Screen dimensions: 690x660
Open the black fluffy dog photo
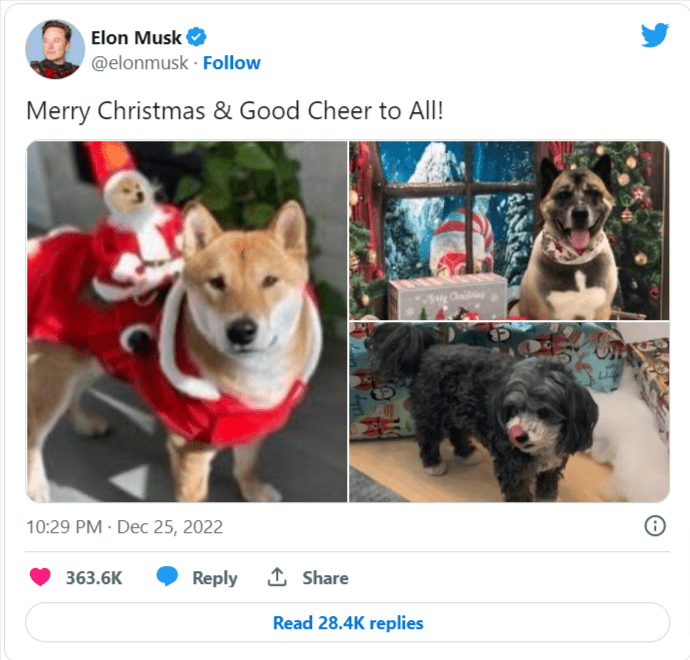coord(509,412)
